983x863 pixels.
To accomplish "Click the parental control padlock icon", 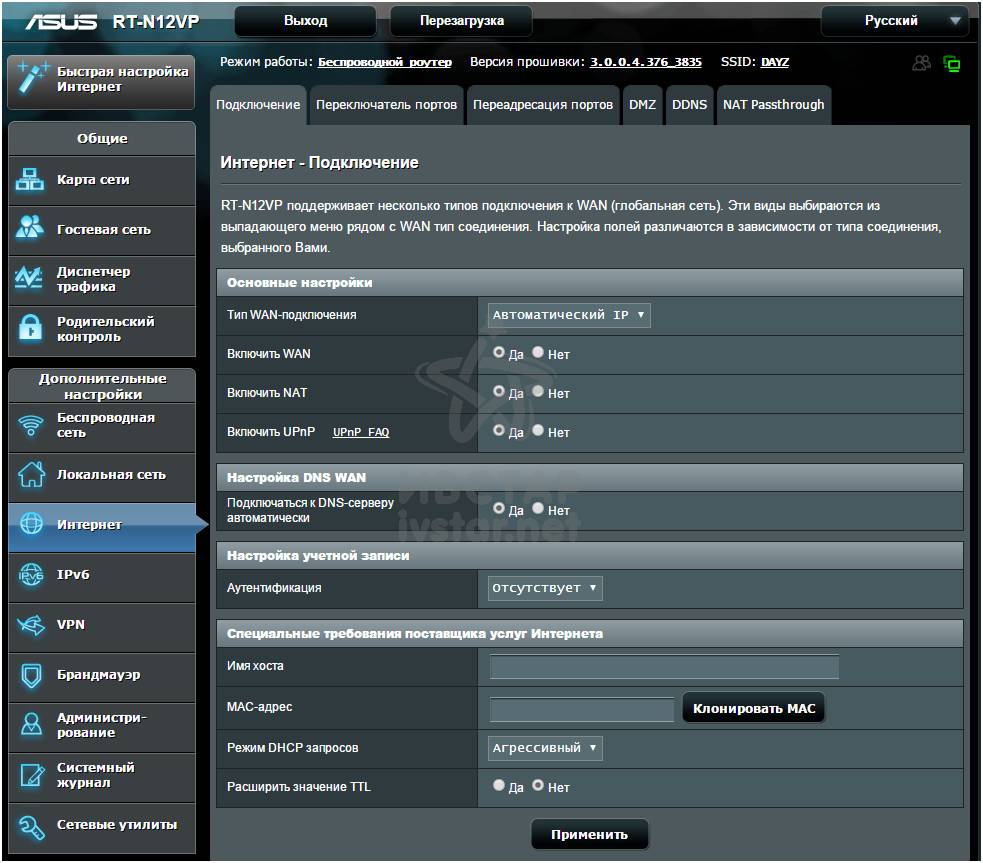I will [x=29, y=328].
